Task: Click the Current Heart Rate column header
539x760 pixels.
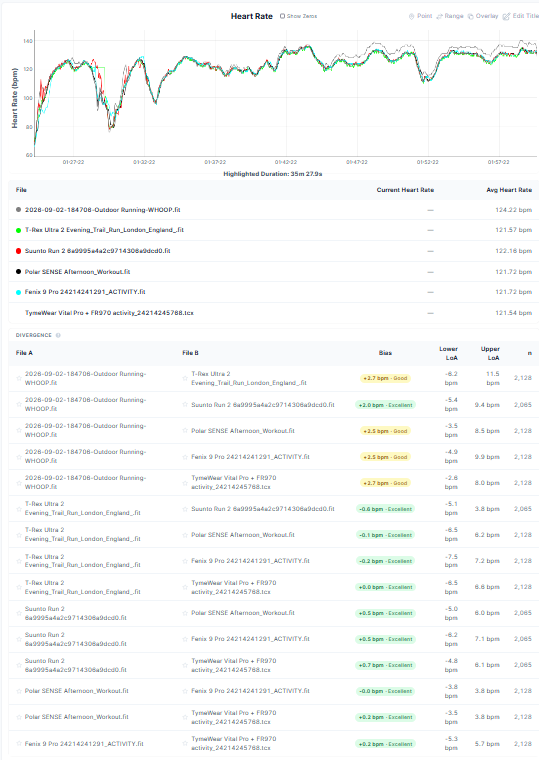Action: pyautogui.click(x=405, y=190)
